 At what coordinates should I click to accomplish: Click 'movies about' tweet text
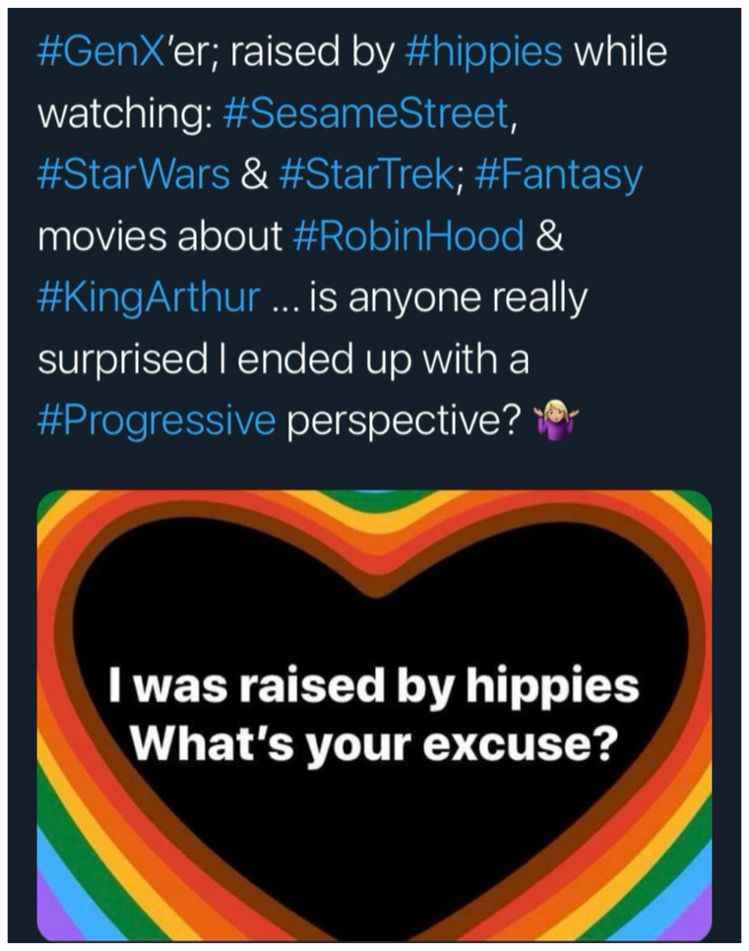pyautogui.click(x=160, y=237)
